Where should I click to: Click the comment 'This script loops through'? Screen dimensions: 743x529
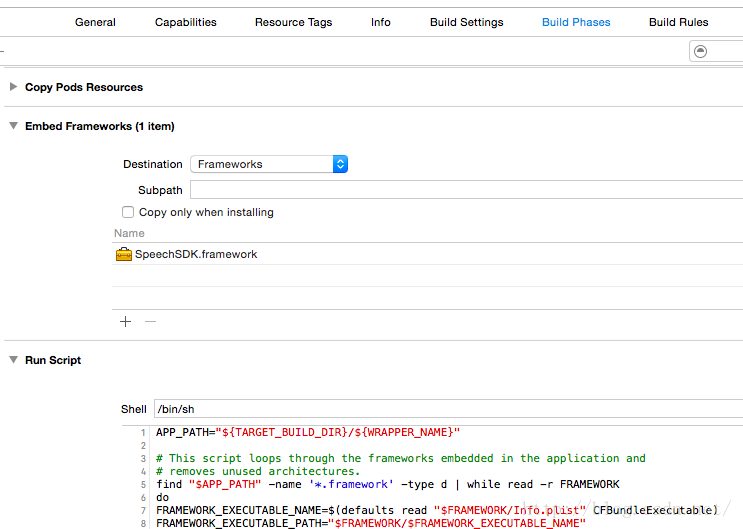click(x=400, y=458)
